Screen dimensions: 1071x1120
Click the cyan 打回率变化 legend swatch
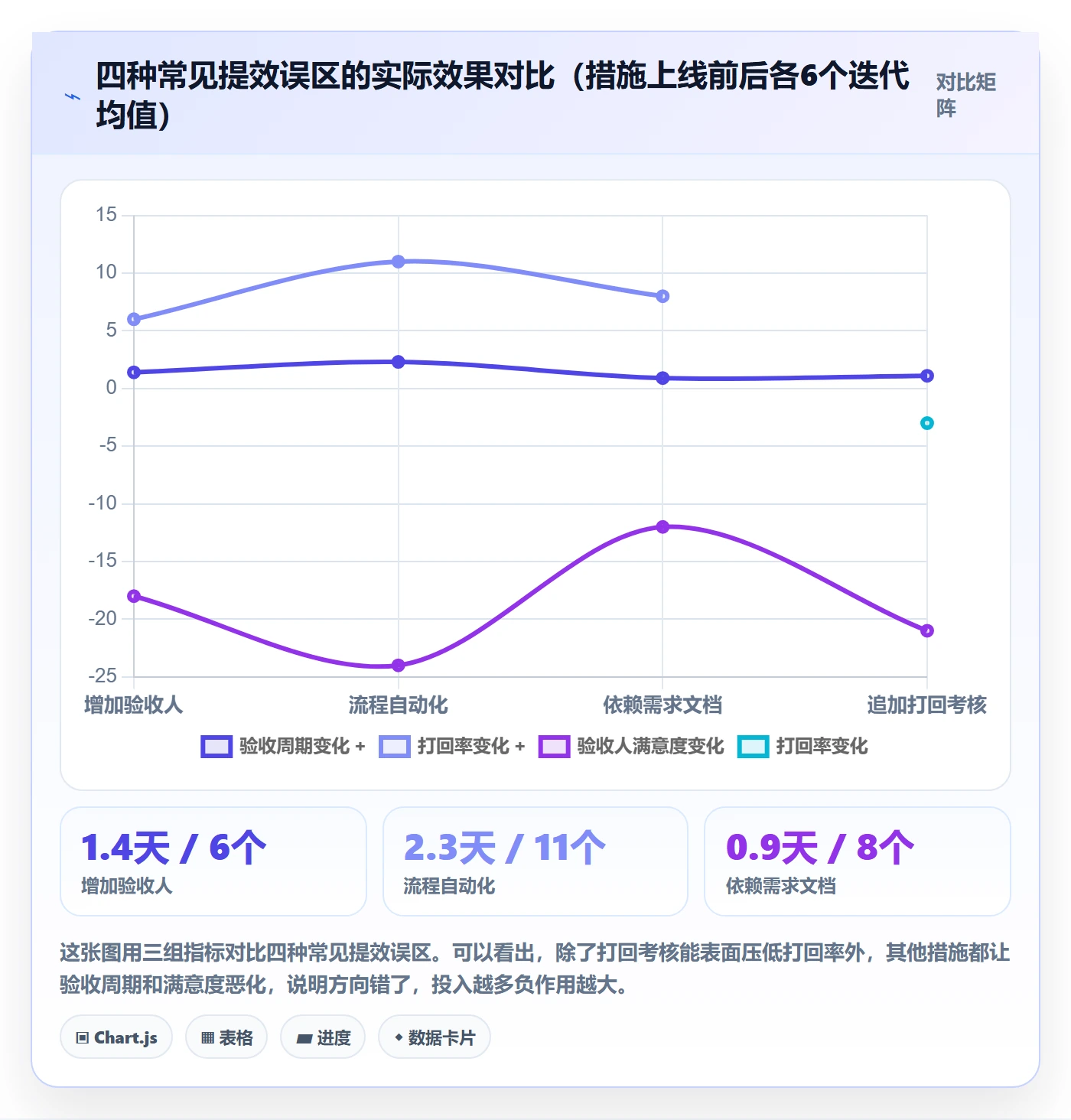pyautogui.click(x=753, y=747)
